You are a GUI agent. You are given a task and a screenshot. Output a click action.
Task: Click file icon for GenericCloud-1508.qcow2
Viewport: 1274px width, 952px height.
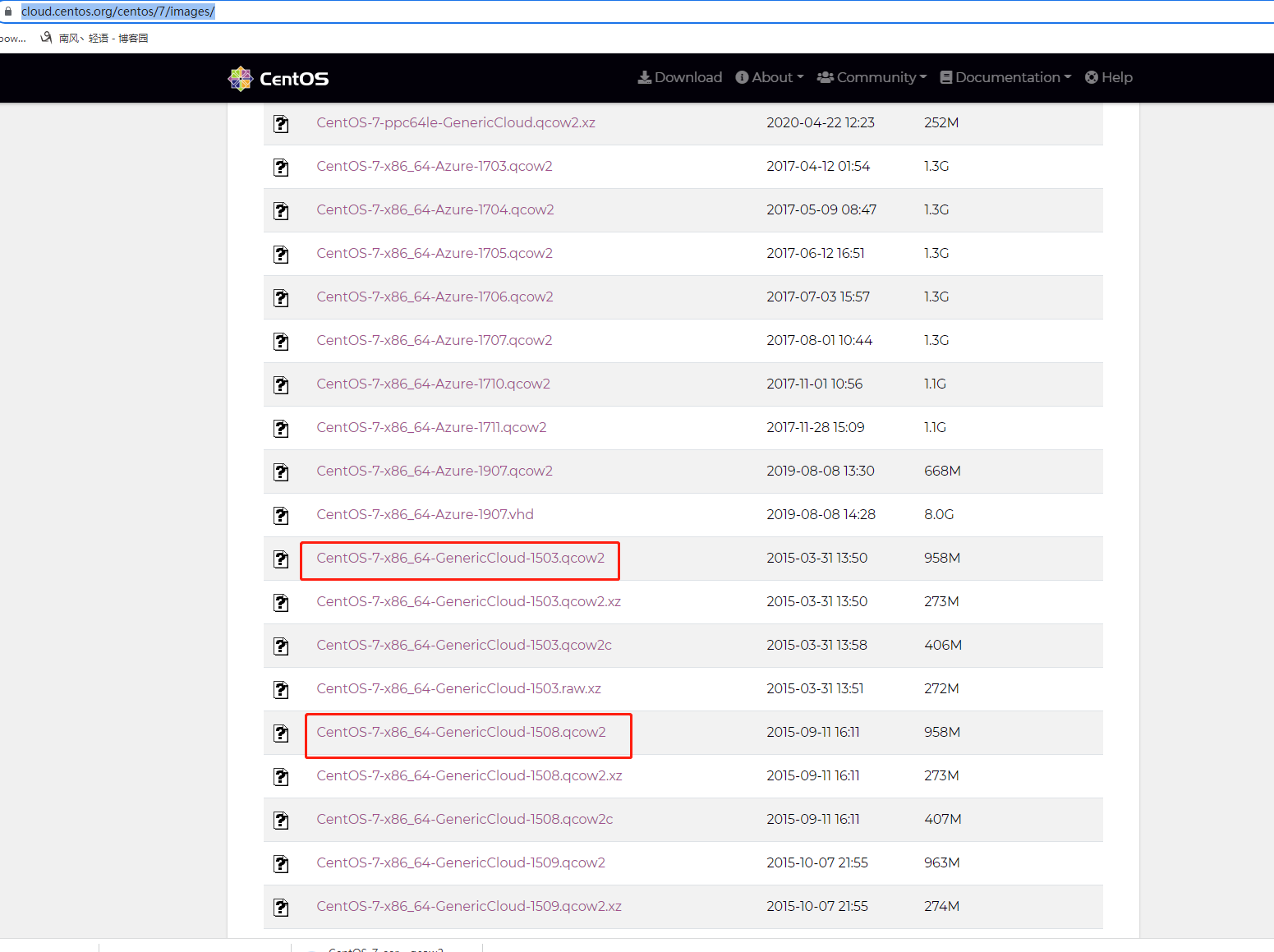point(281,734)
